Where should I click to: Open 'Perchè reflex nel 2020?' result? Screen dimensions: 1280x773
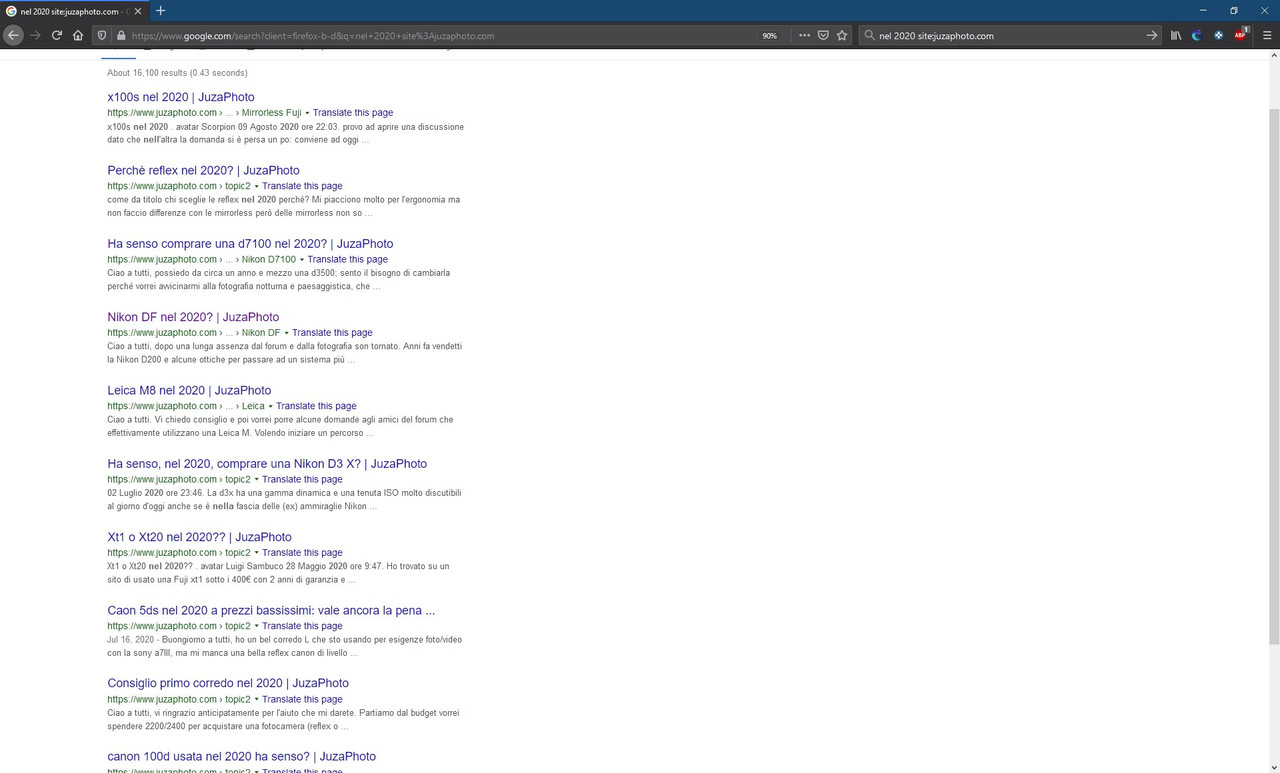click(203, 170)
